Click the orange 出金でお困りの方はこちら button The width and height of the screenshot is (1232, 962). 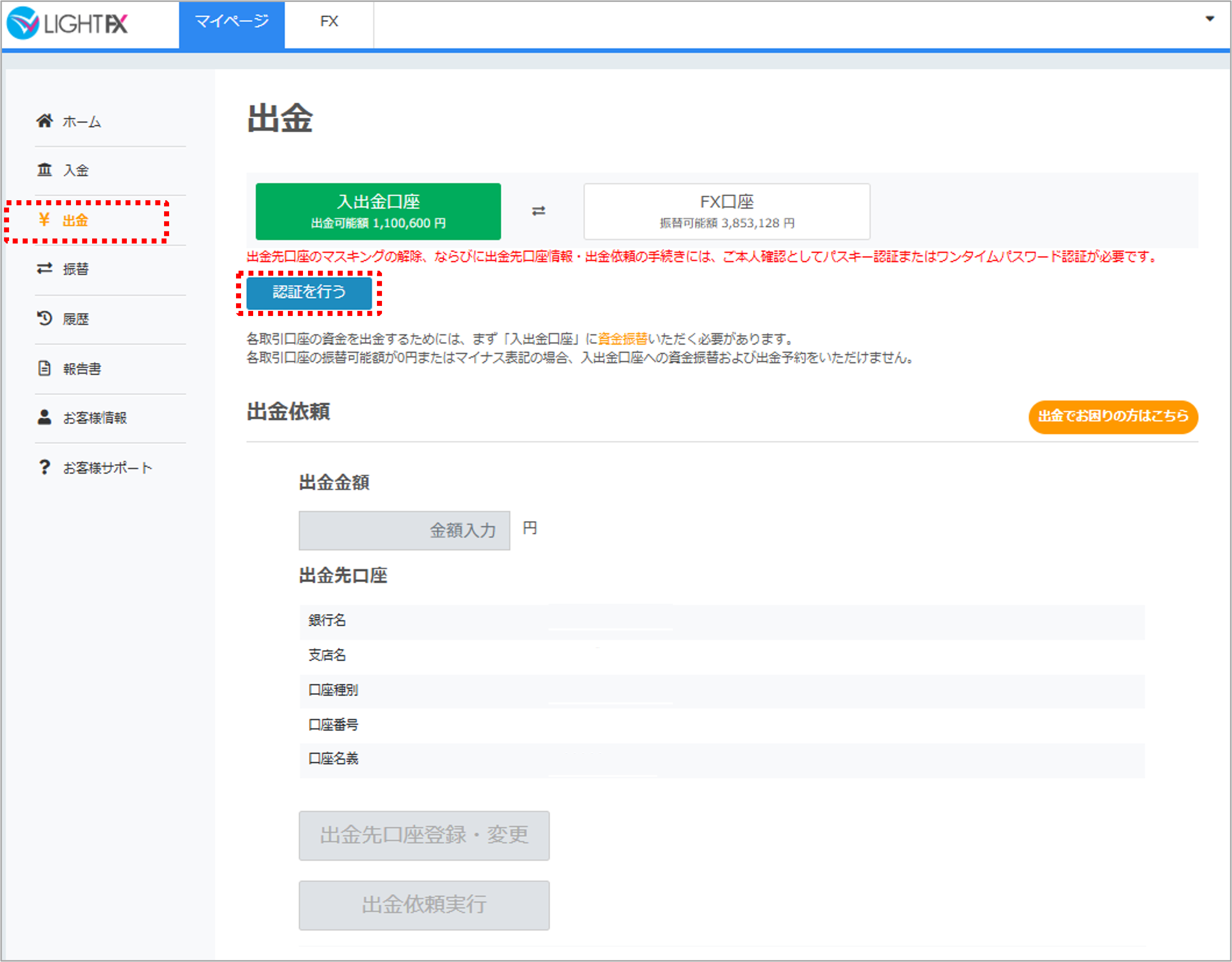[x=1113, y=417]
